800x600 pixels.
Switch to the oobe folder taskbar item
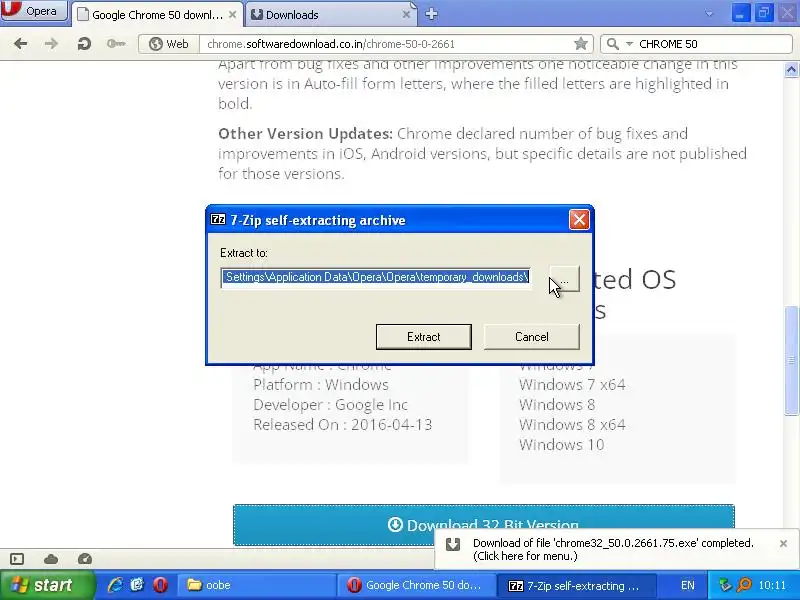[x=257, y=585]
